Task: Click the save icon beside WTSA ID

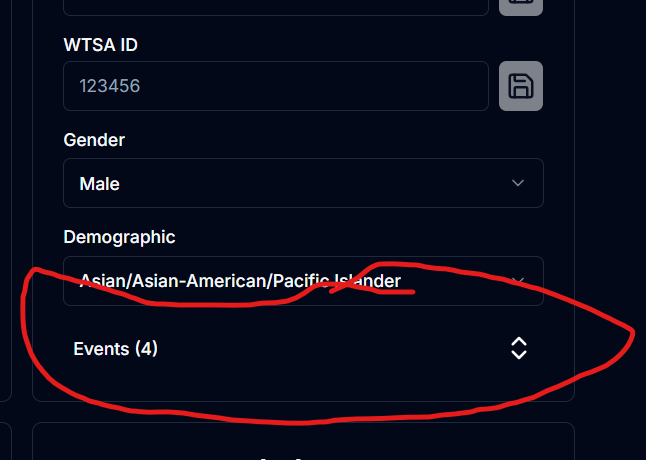Action: (x=521, y=86)
